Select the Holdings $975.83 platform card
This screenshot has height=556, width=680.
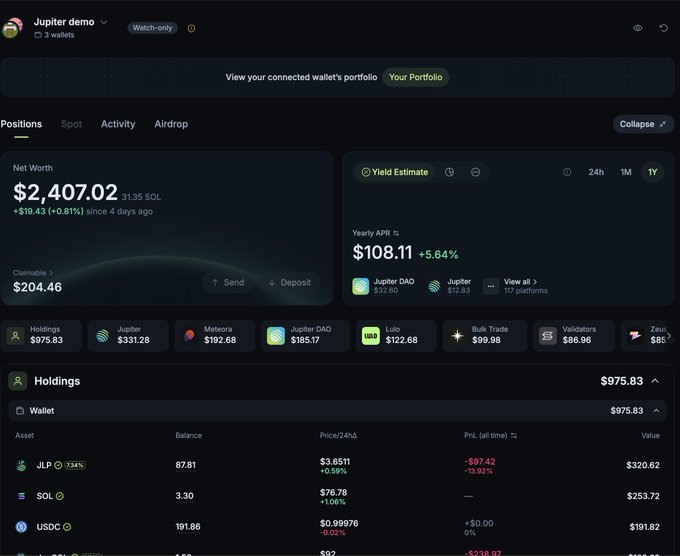(41, 336)
